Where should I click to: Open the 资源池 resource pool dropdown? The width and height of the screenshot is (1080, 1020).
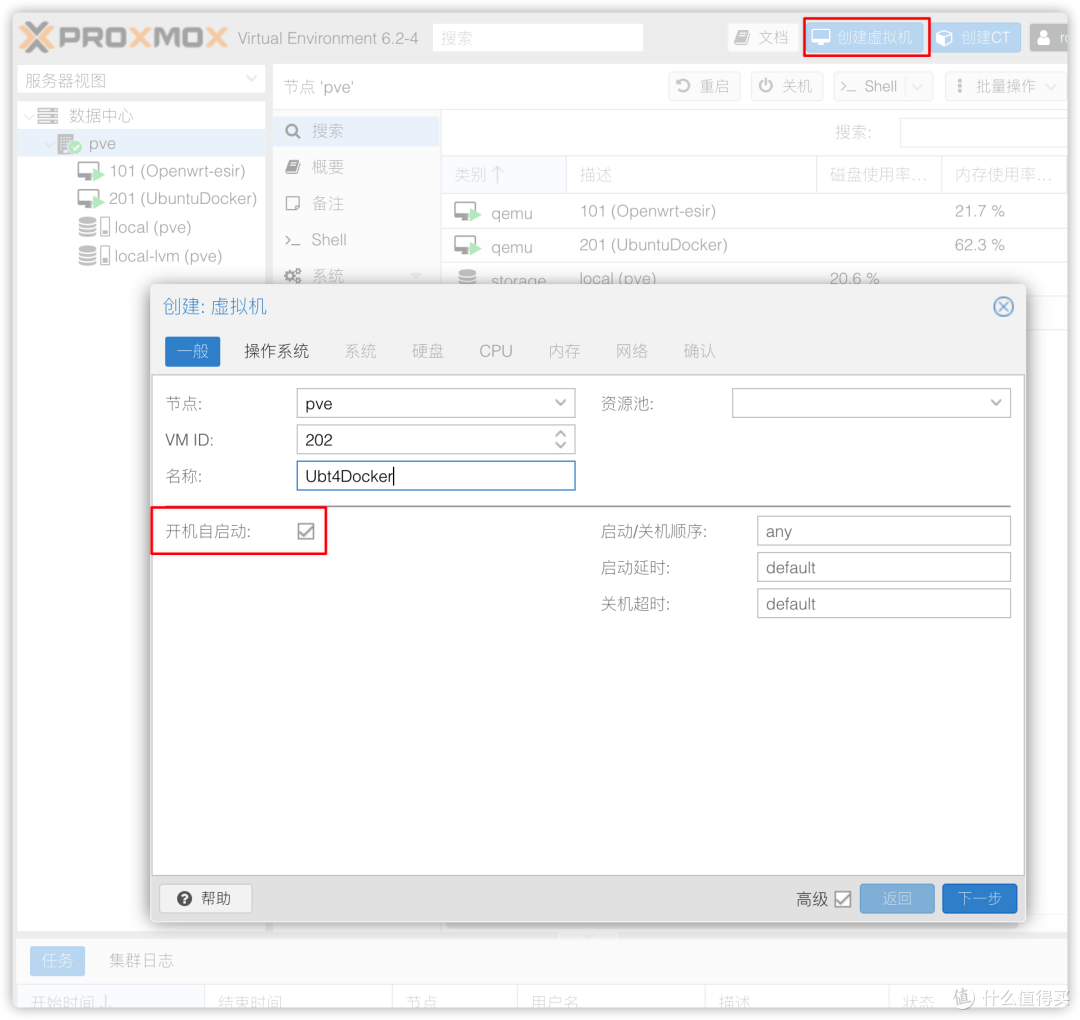(x=995, y=403)
